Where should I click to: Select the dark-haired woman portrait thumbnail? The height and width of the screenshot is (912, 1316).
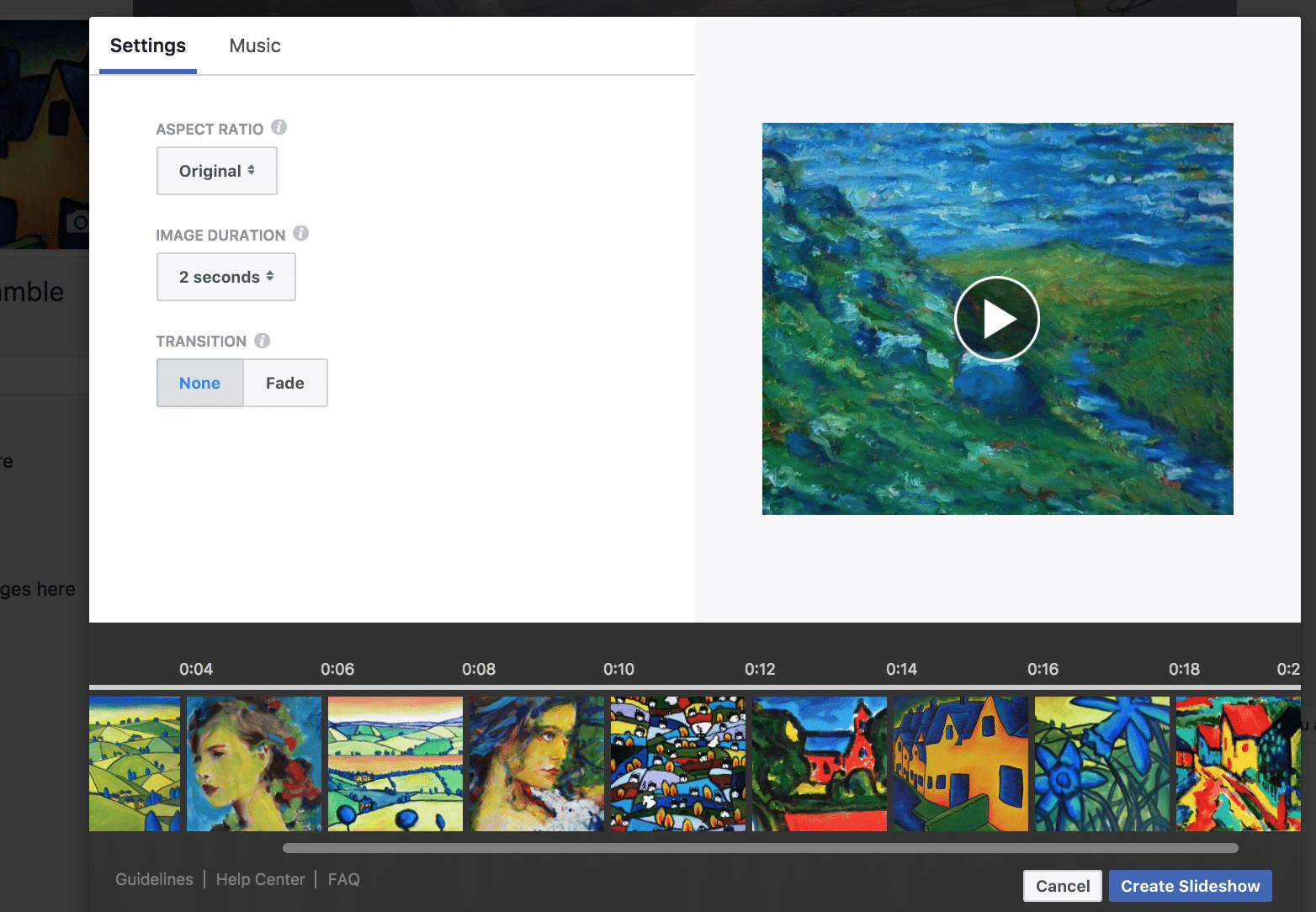pos(537,764)
